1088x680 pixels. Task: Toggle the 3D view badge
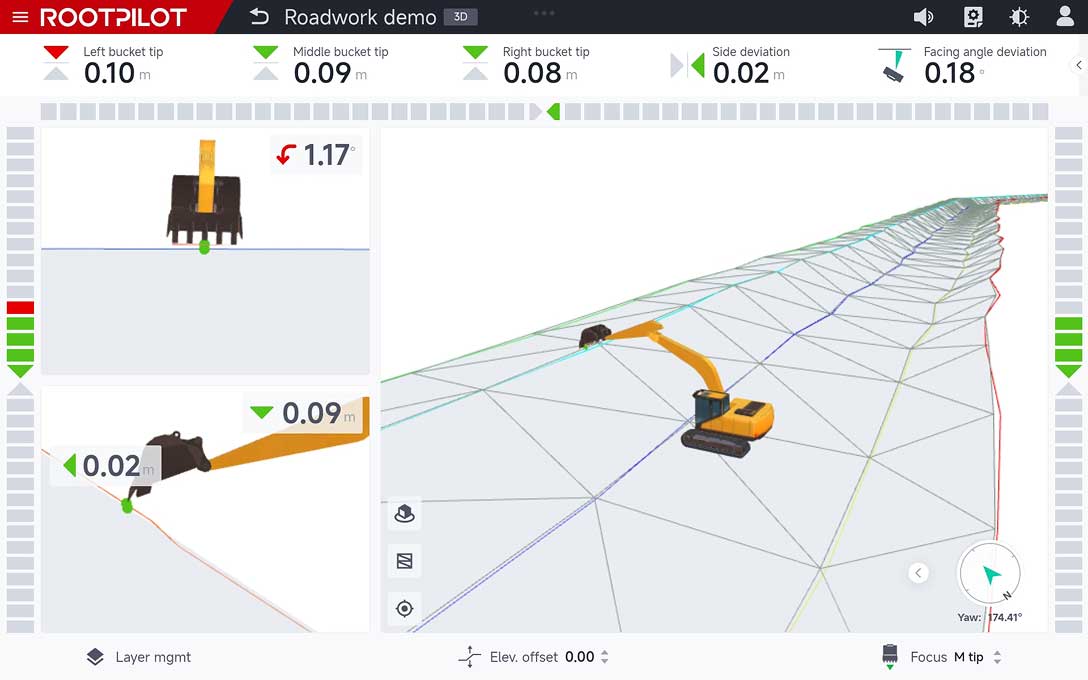tap(461, 17)
